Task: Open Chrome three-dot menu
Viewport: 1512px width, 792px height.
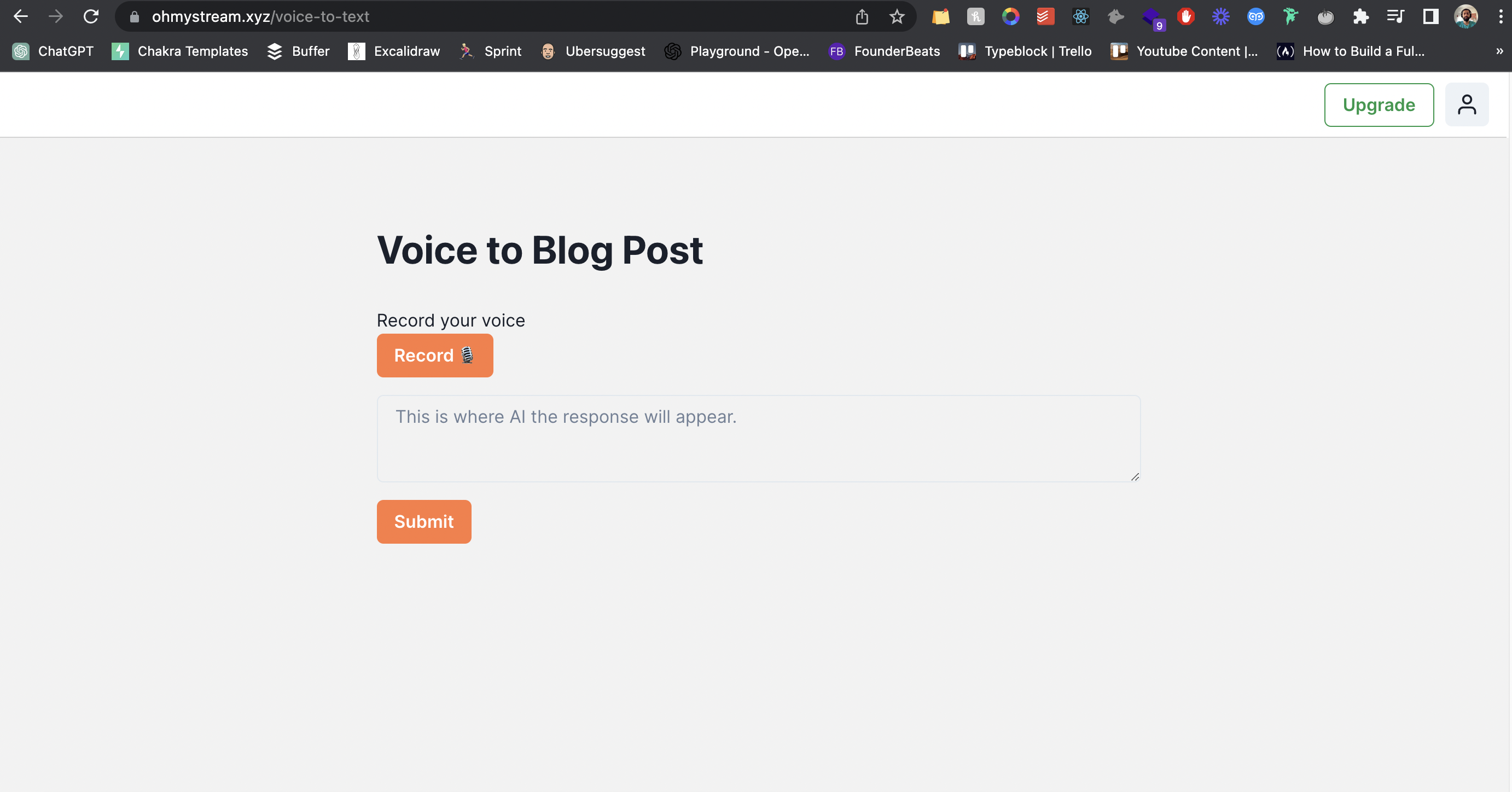Action: pos(1501,16)
